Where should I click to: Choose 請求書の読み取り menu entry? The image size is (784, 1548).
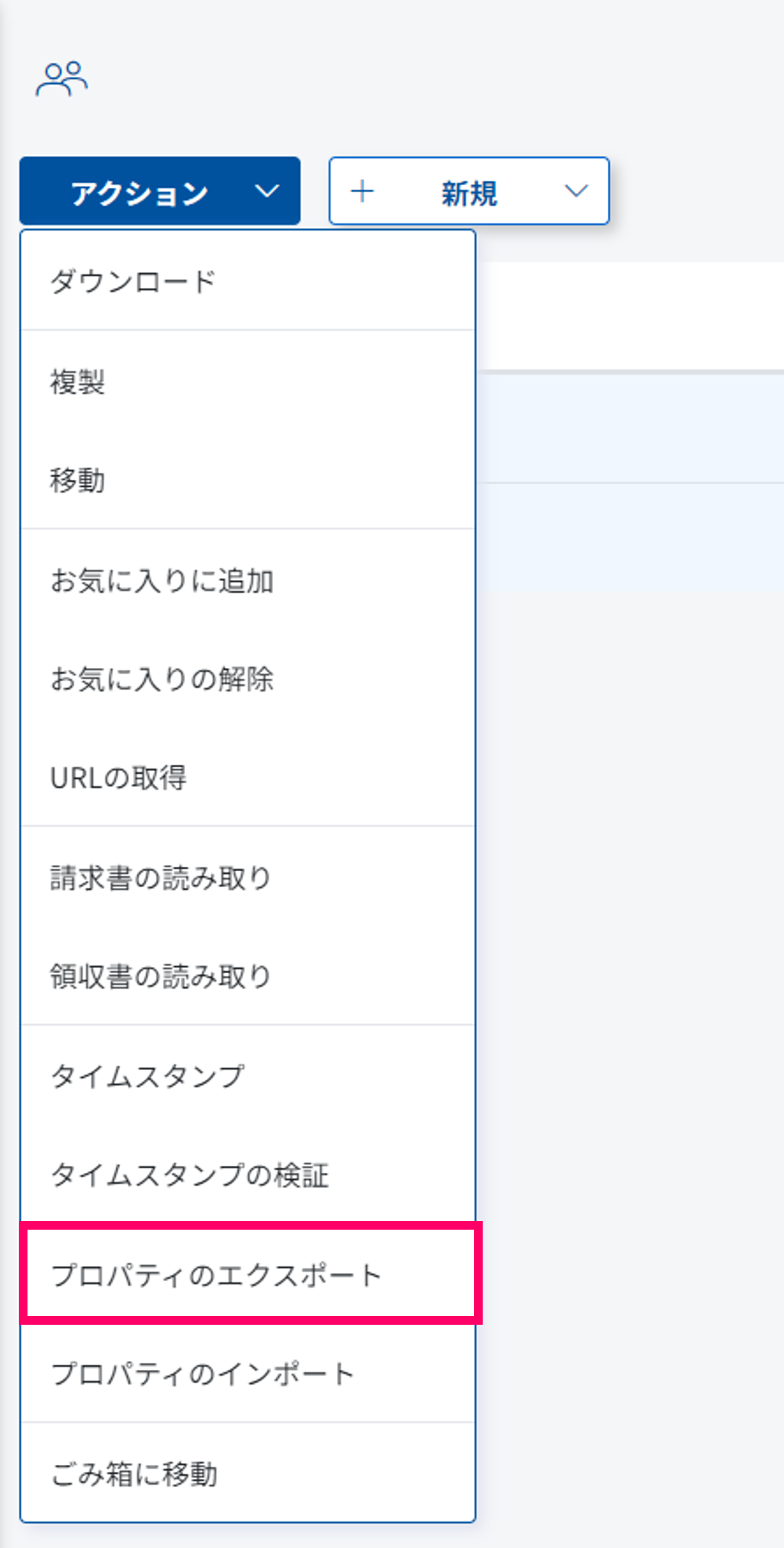161,878
